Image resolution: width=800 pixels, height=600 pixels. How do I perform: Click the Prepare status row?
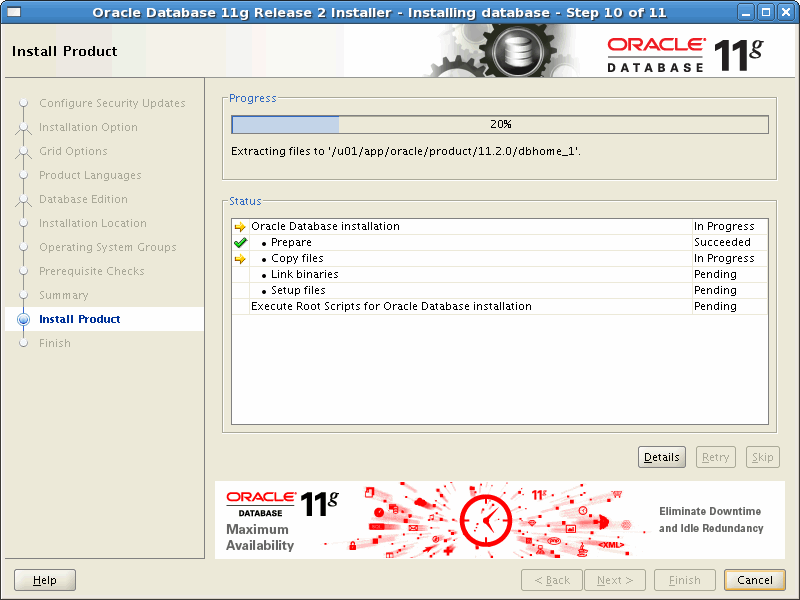pos(500,242)
